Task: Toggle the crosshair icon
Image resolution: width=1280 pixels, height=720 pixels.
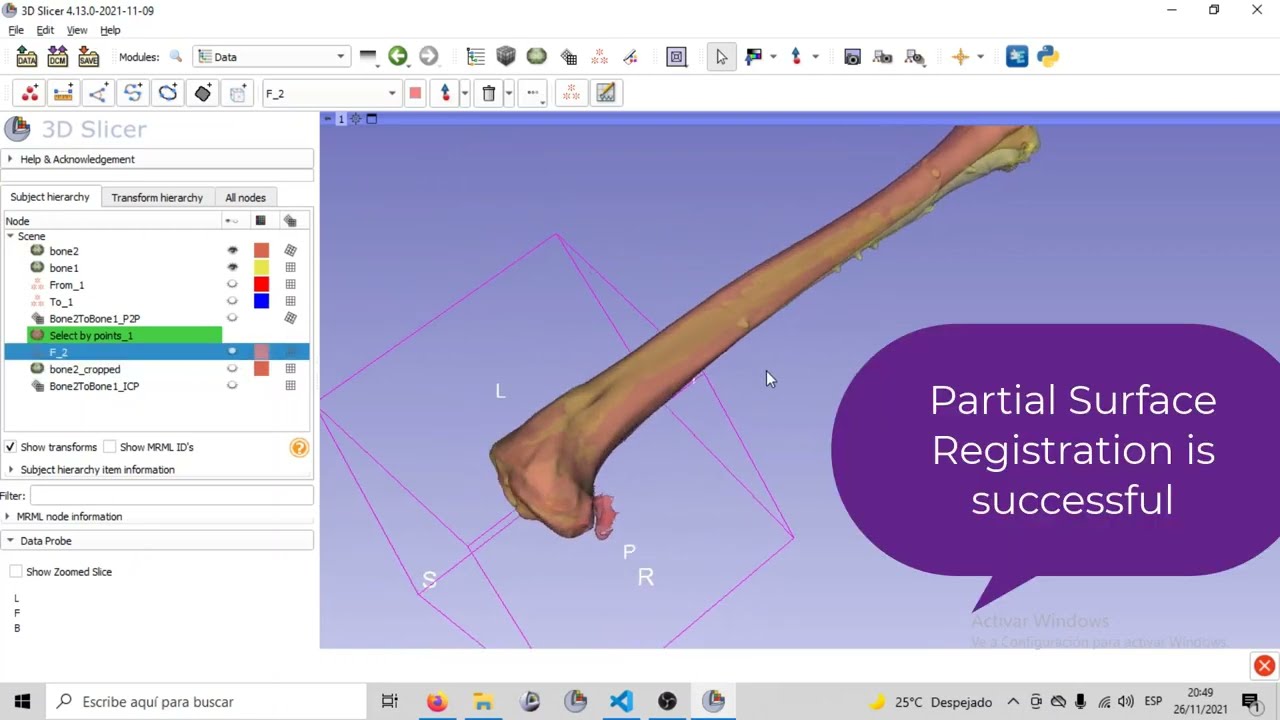Action: click(961, 57)
